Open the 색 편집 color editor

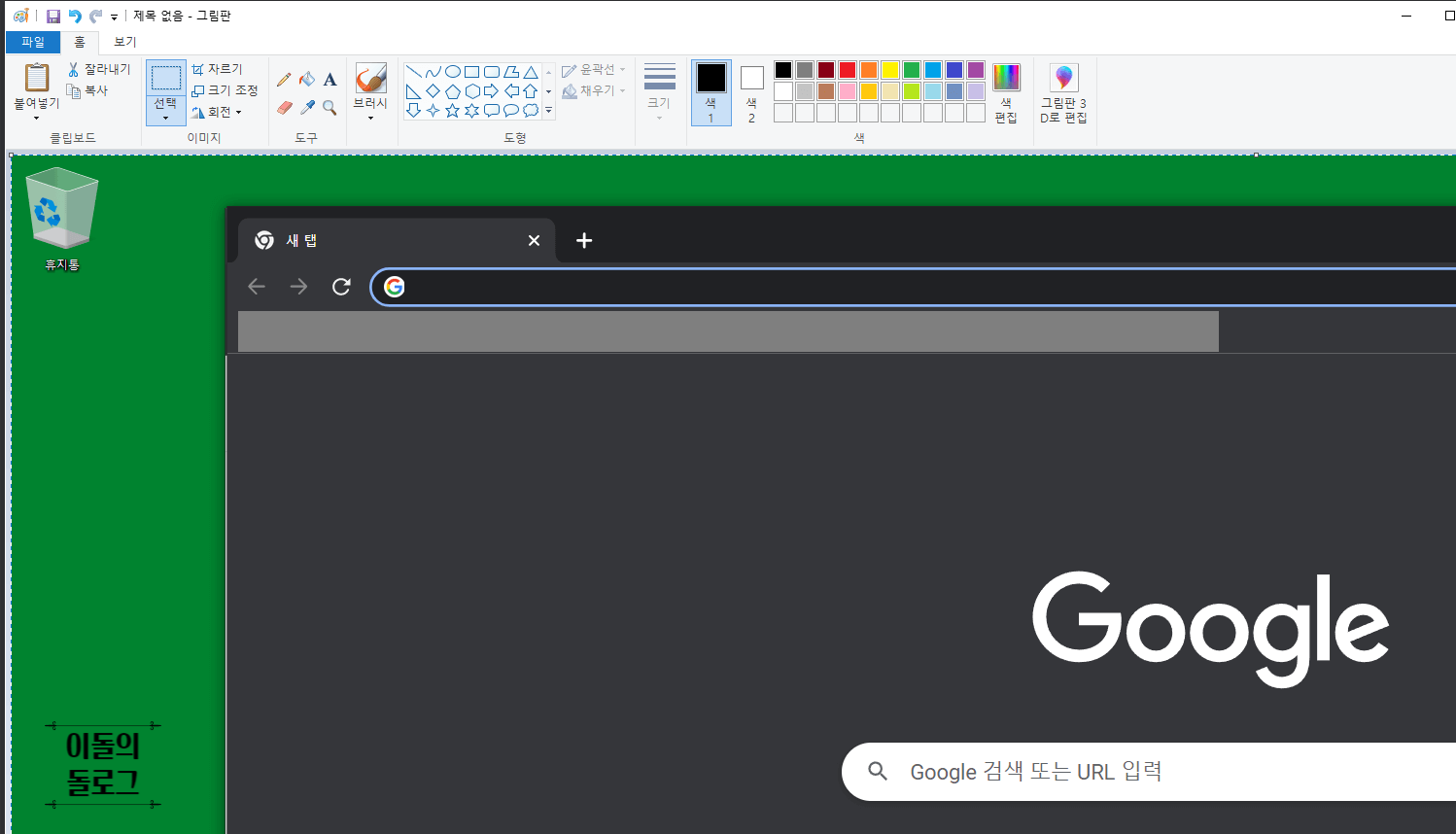(x=1006, y=93)
